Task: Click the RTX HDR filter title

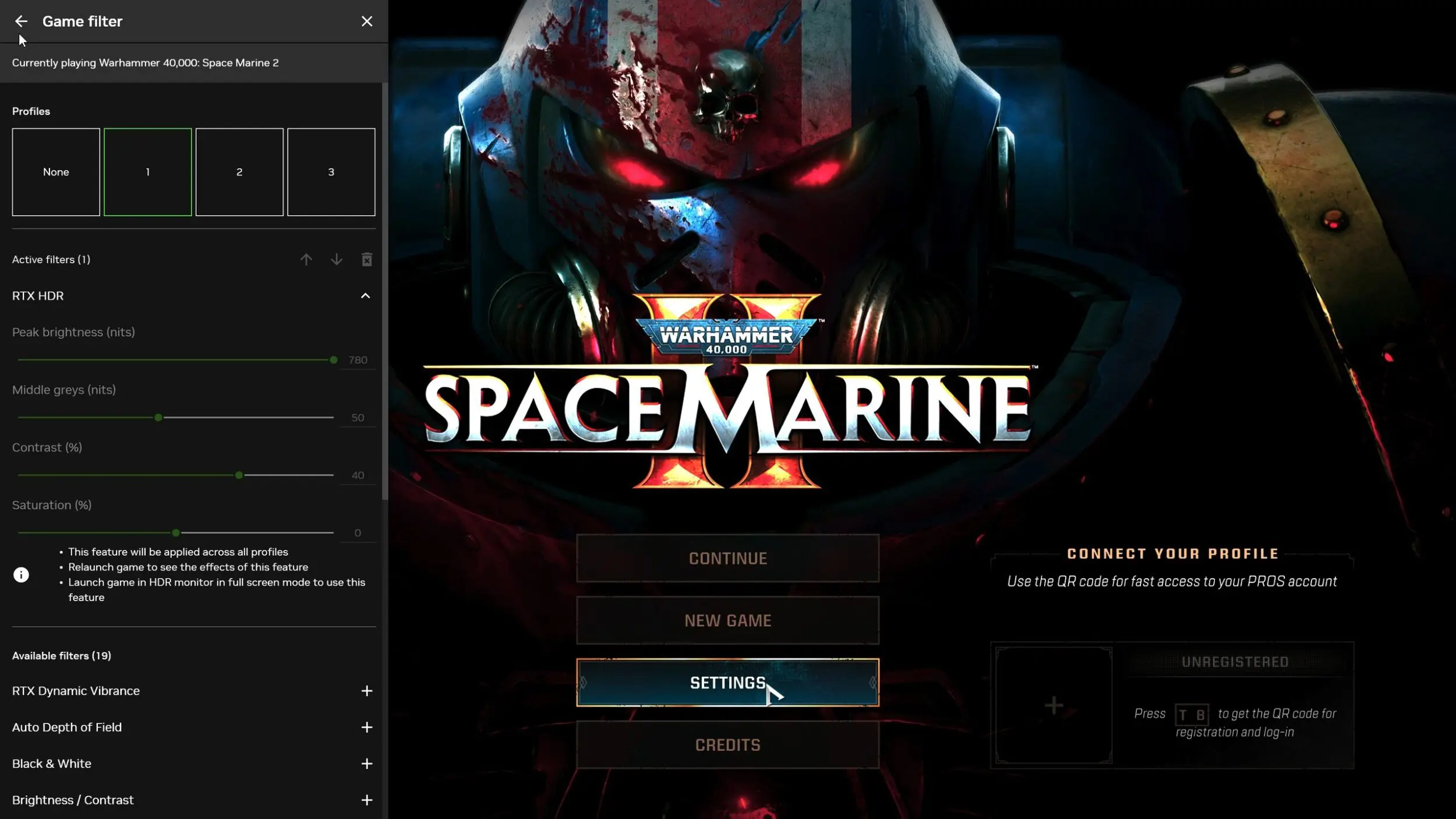Action: [x=38, y=296]
